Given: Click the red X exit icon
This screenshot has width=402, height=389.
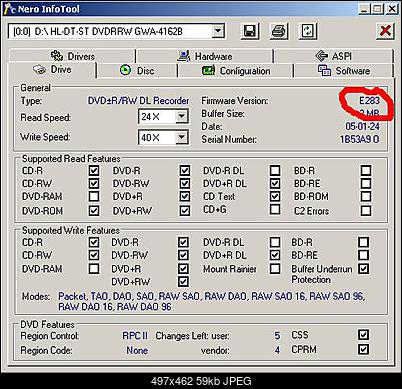Looking at the screenshot, I should pyautogui.click(x=385, y=31).
